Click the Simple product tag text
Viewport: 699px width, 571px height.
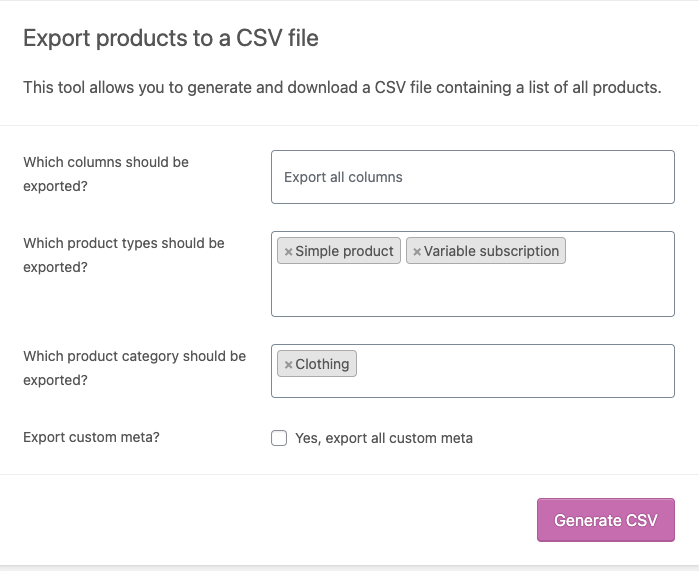click(344, 251)
